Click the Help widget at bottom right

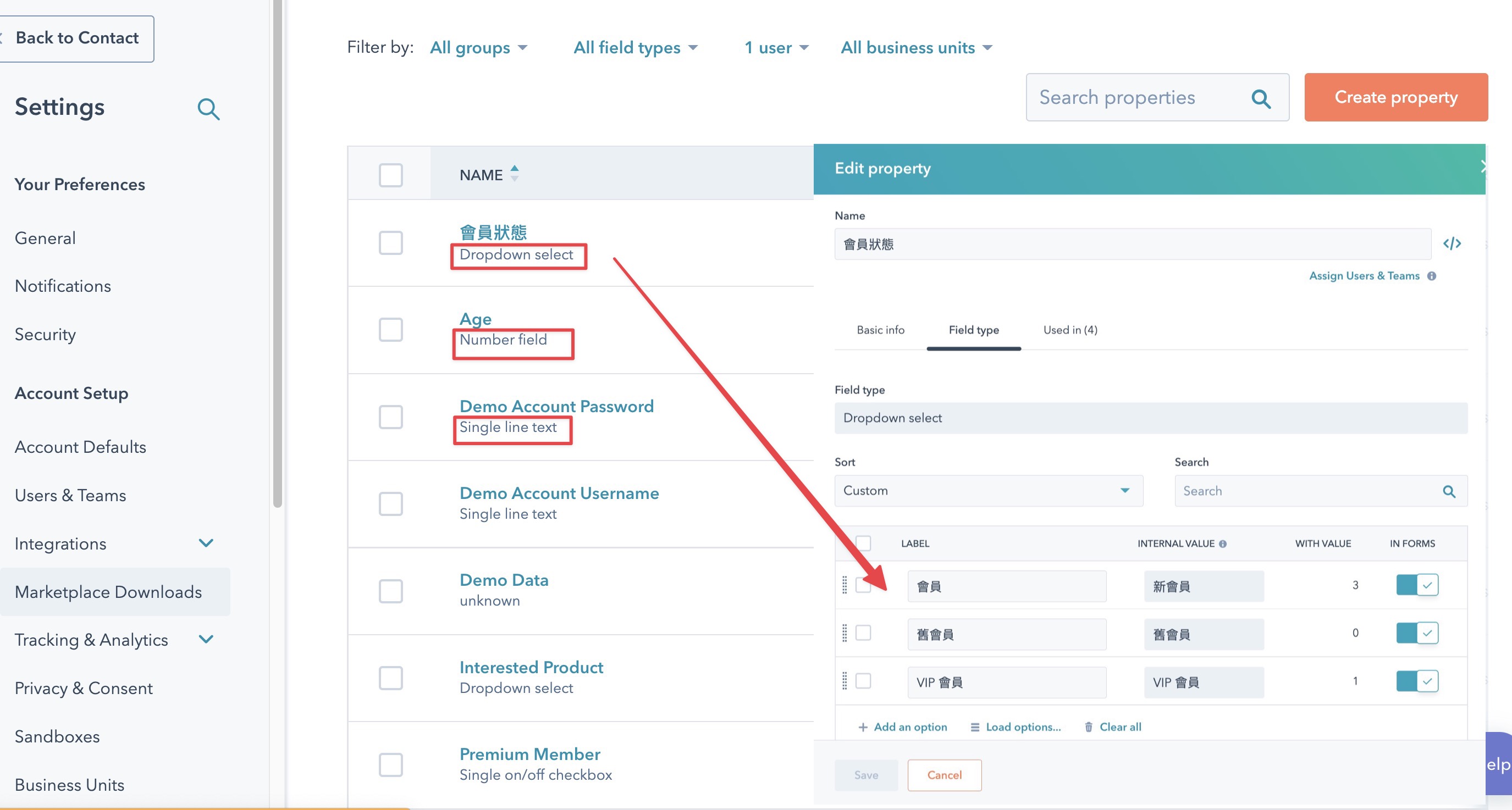[1498, 764]
